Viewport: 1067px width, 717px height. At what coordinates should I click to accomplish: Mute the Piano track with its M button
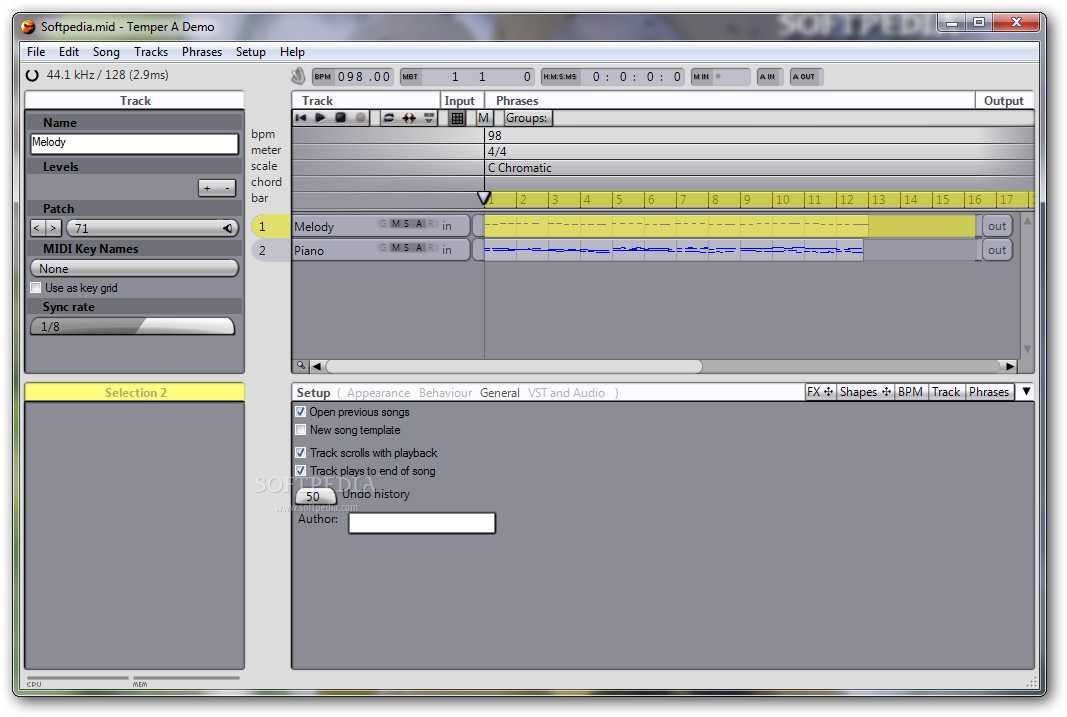point(395,248)
